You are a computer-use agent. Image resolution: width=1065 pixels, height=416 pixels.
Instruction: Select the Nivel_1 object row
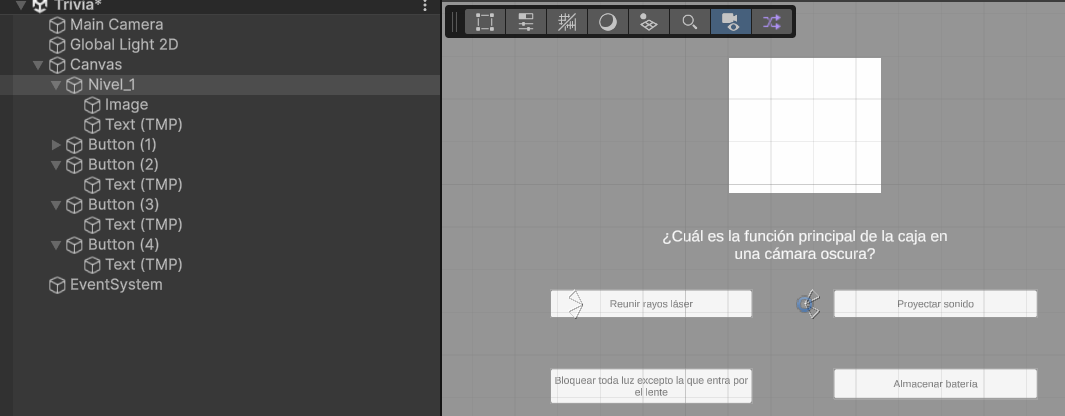(x=219, y=85)
